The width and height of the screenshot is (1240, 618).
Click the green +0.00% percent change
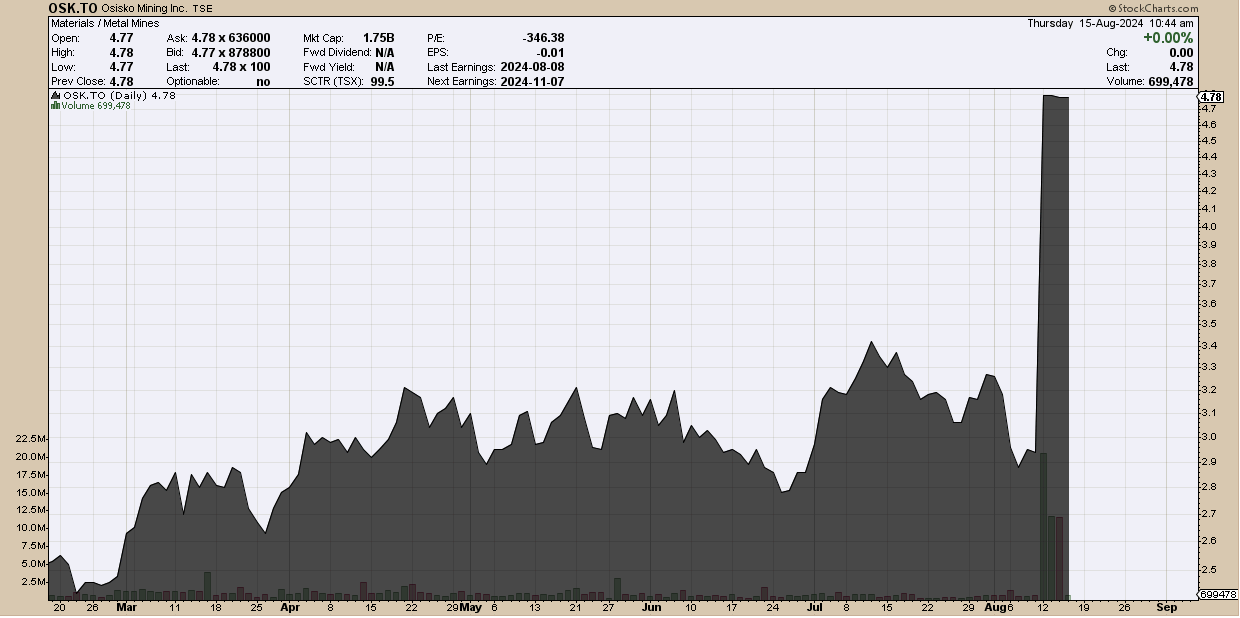(1168, 38)
